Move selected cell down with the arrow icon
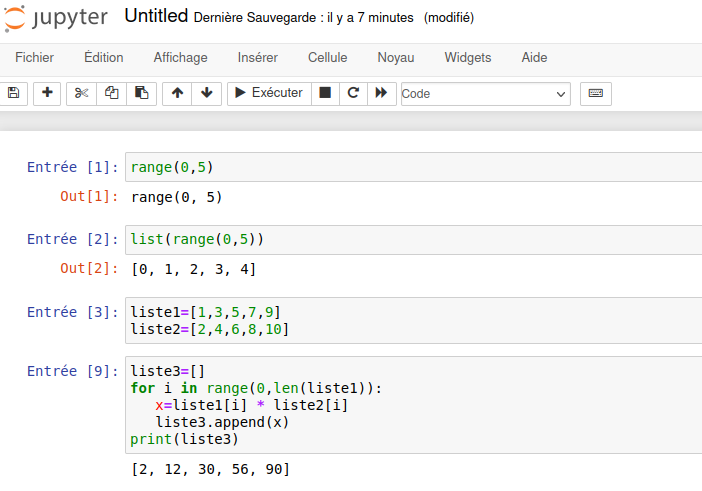 coord(206,93)
